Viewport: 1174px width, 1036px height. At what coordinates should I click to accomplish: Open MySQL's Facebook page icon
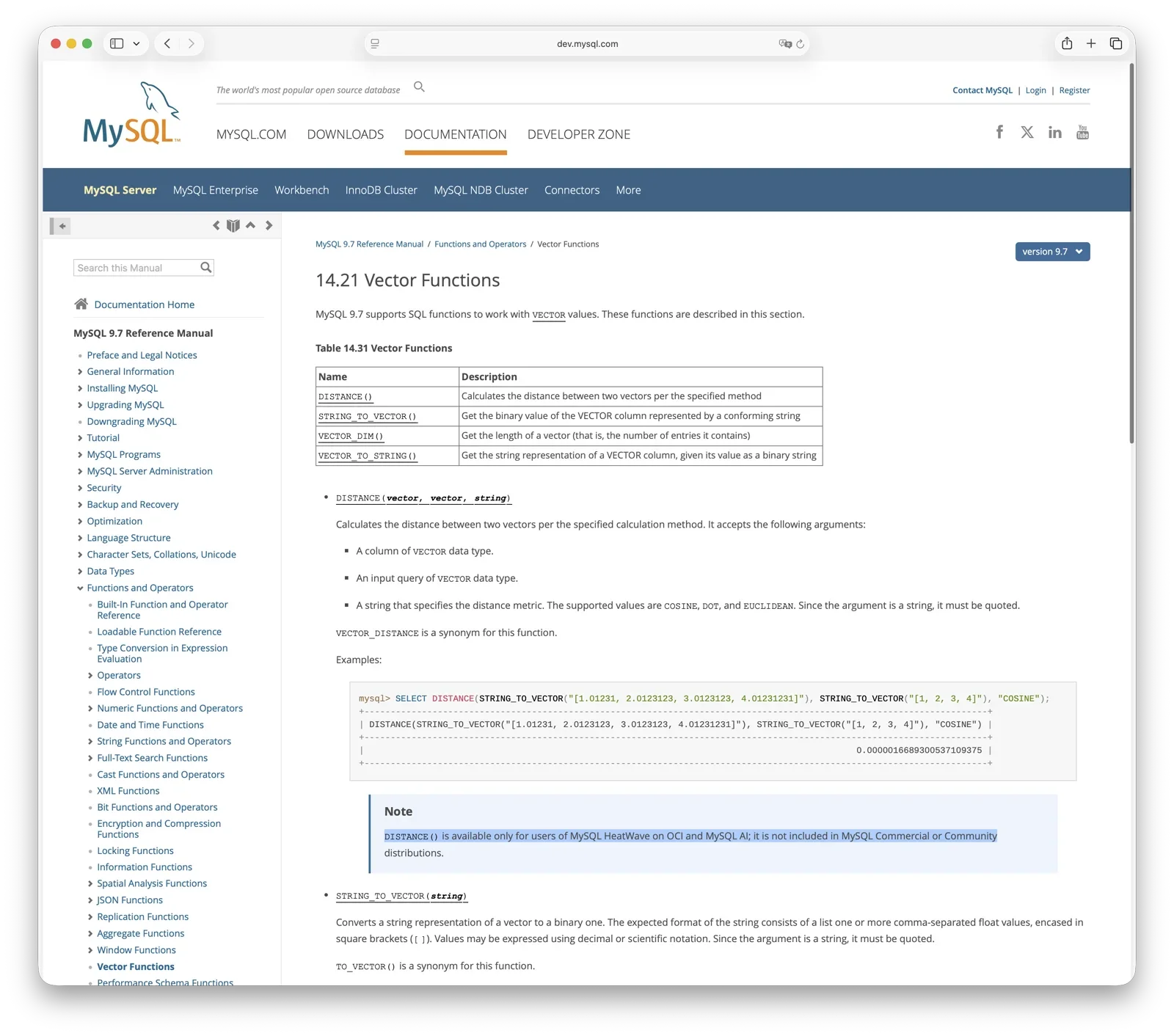tap(999, 132)
